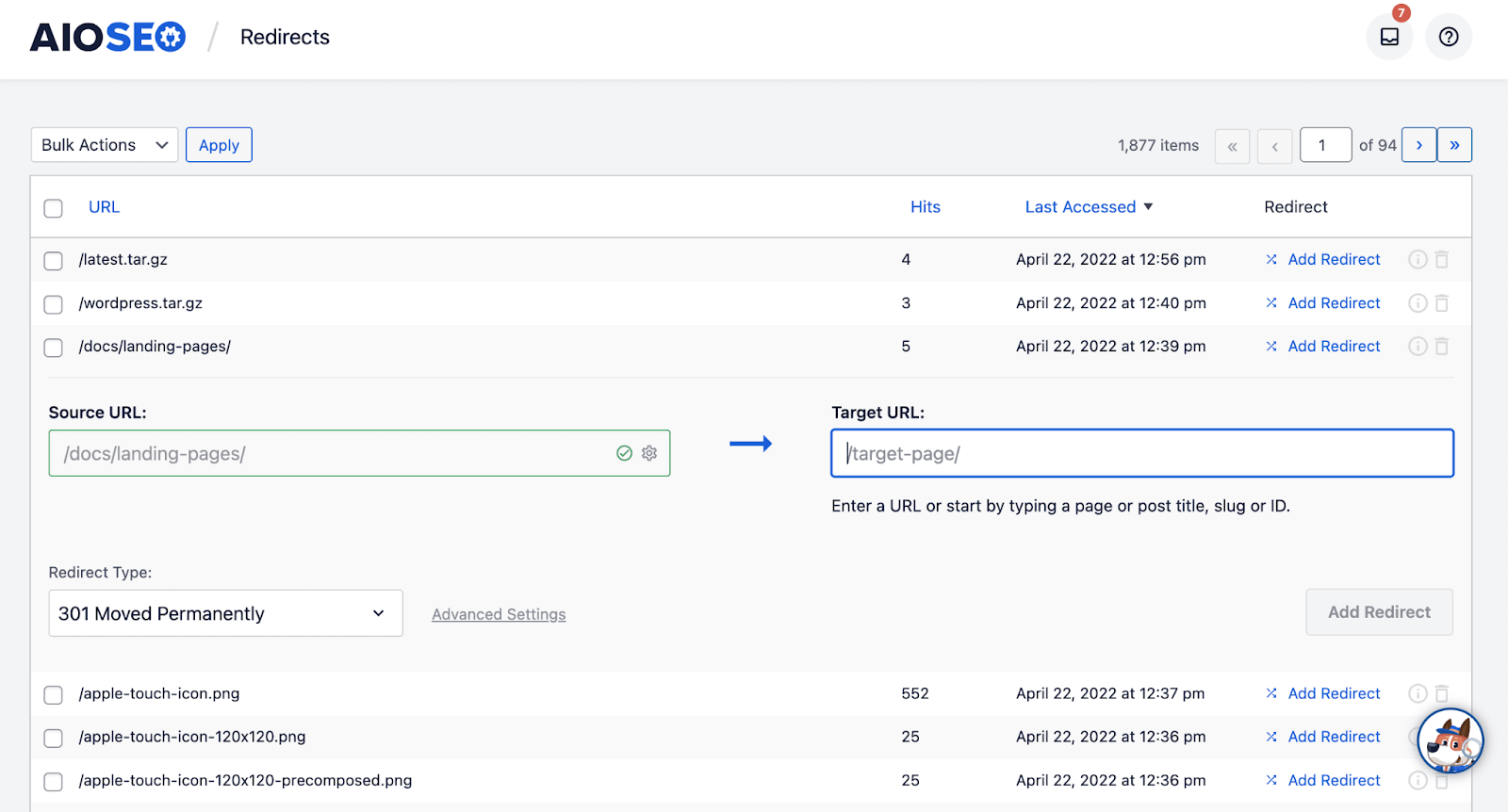This screenshot has width=1508, height=812.
Task: Sort the table by Hits column
Action: (x=925, y=207)
